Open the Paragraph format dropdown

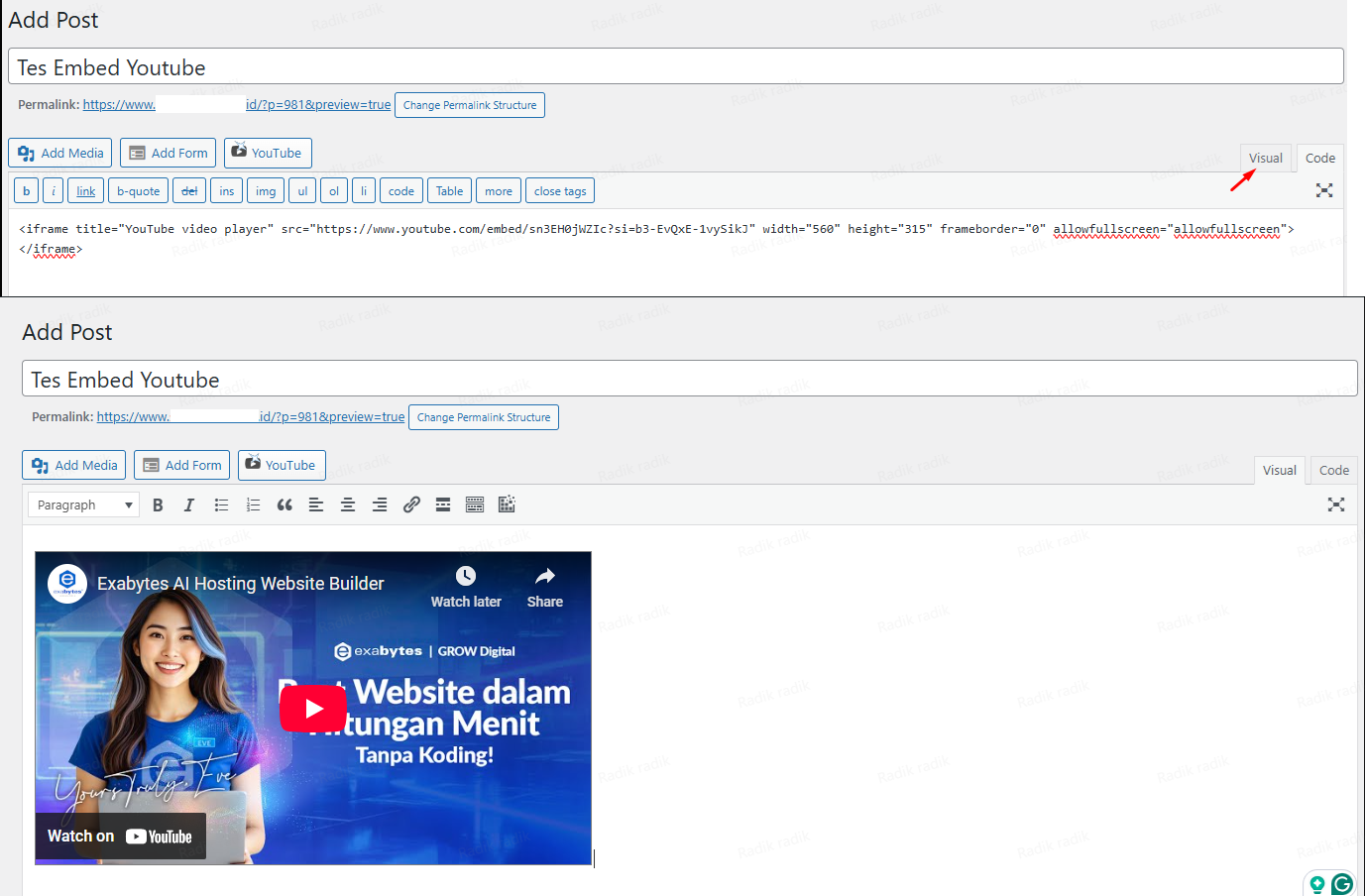click(x=83, y=504)
